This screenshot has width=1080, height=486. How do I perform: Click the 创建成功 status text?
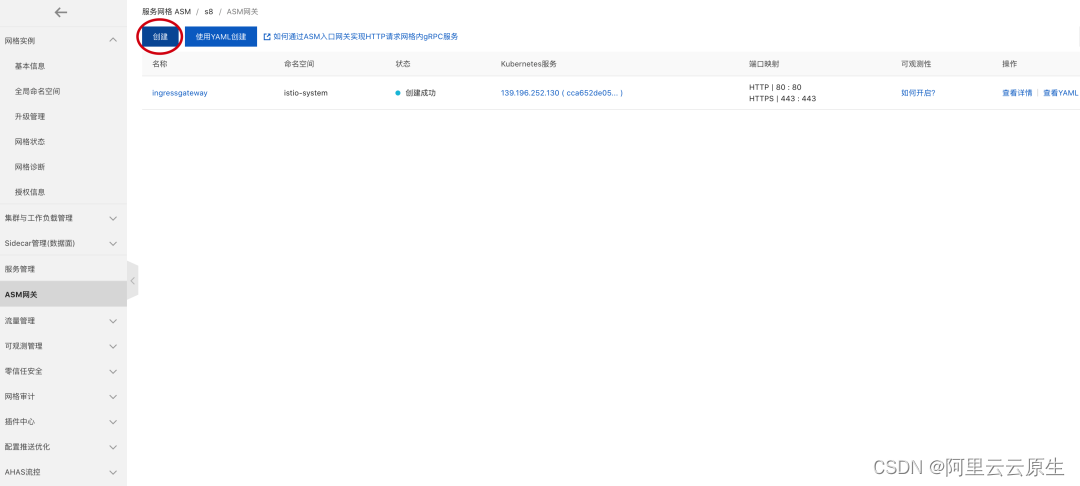[x=420, y=93]
